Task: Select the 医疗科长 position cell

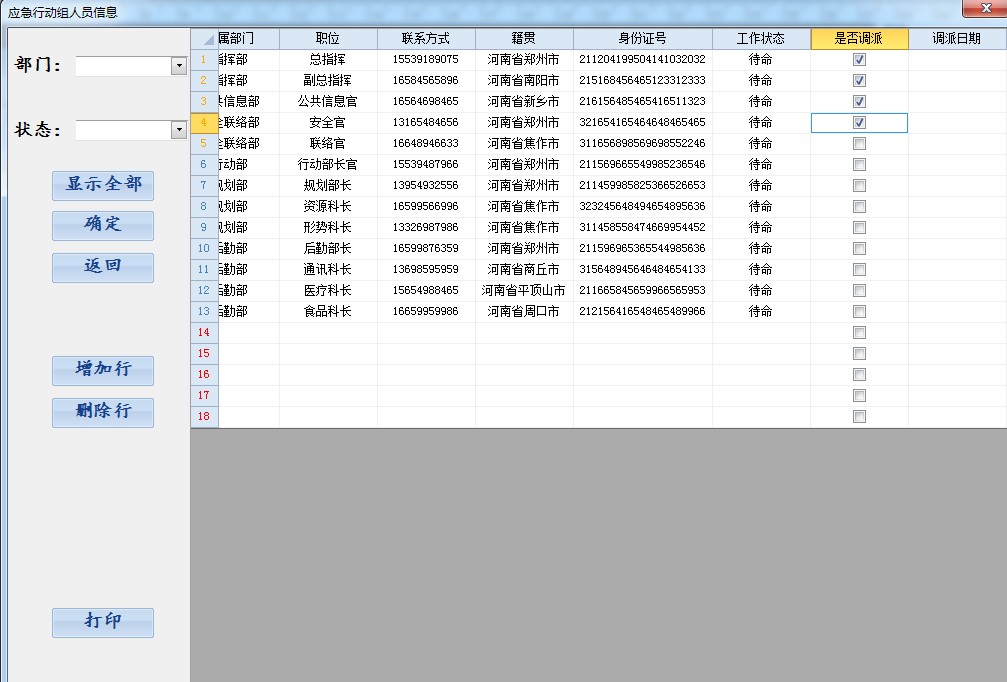Action: point(328,290)
